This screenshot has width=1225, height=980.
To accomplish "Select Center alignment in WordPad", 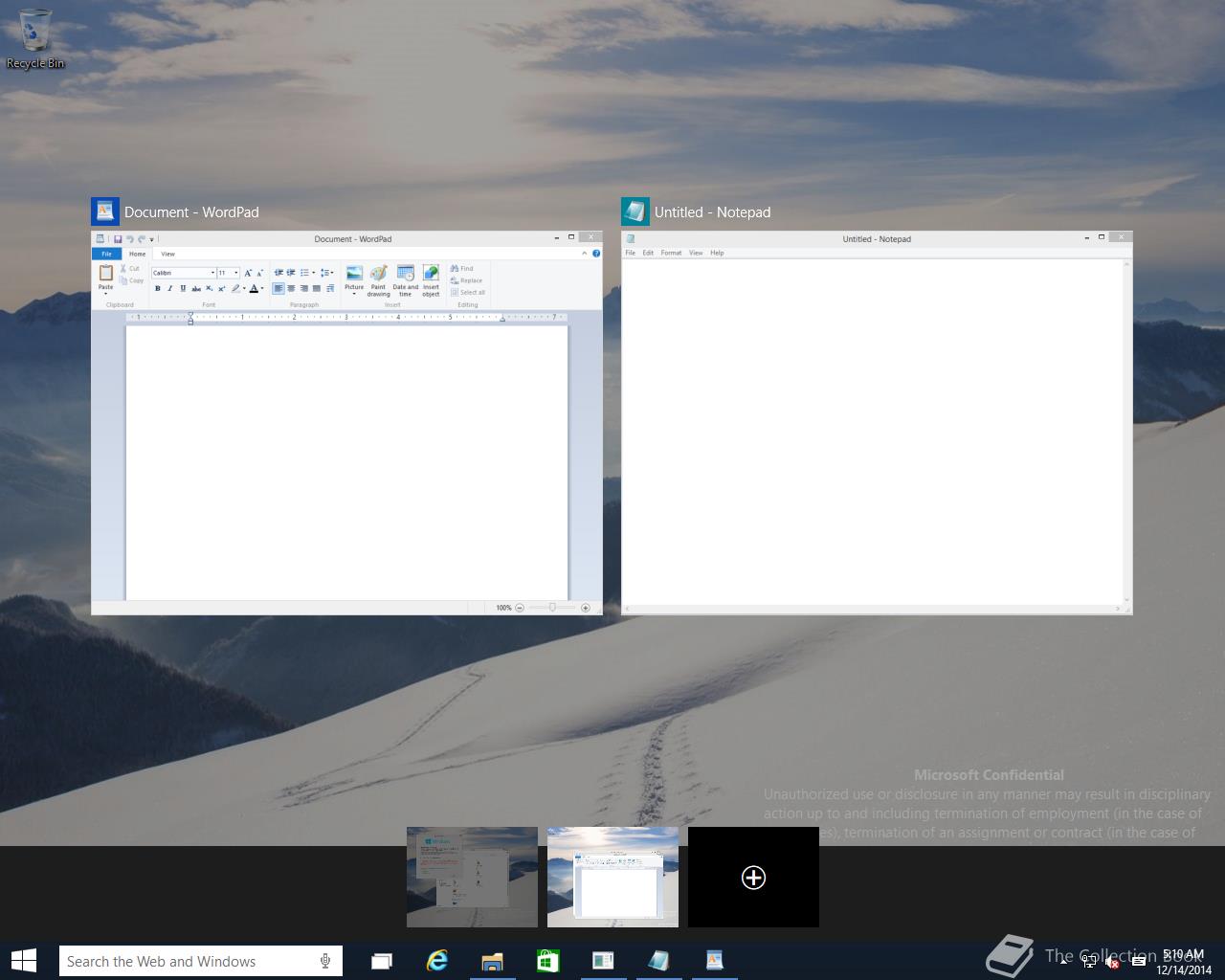I will [291, 288].
